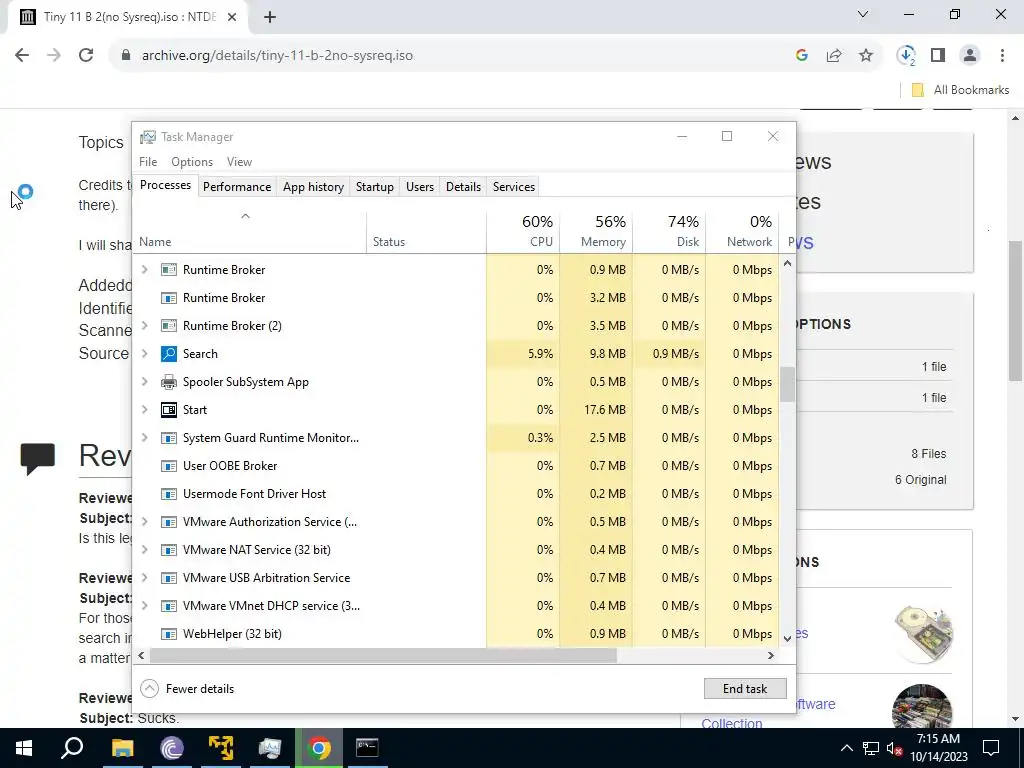
Task: Open the Chrome tab search chevron
Action: coord(863,14)
